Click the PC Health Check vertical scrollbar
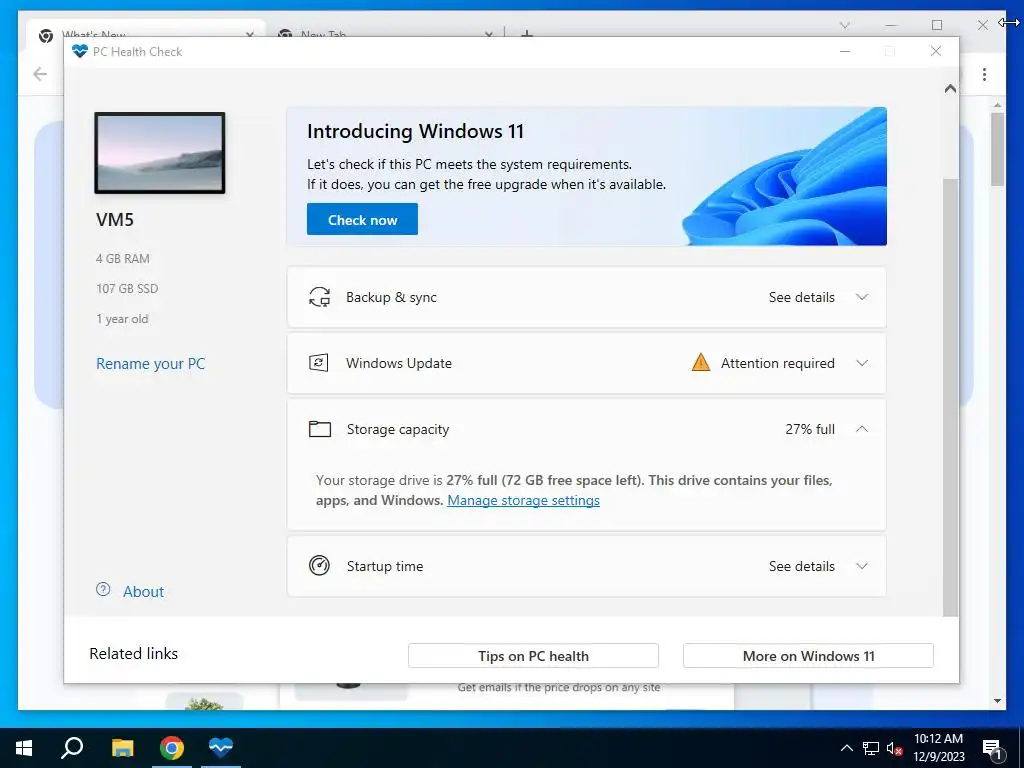Screen dimensions: 1024x768 coord(950,397)
